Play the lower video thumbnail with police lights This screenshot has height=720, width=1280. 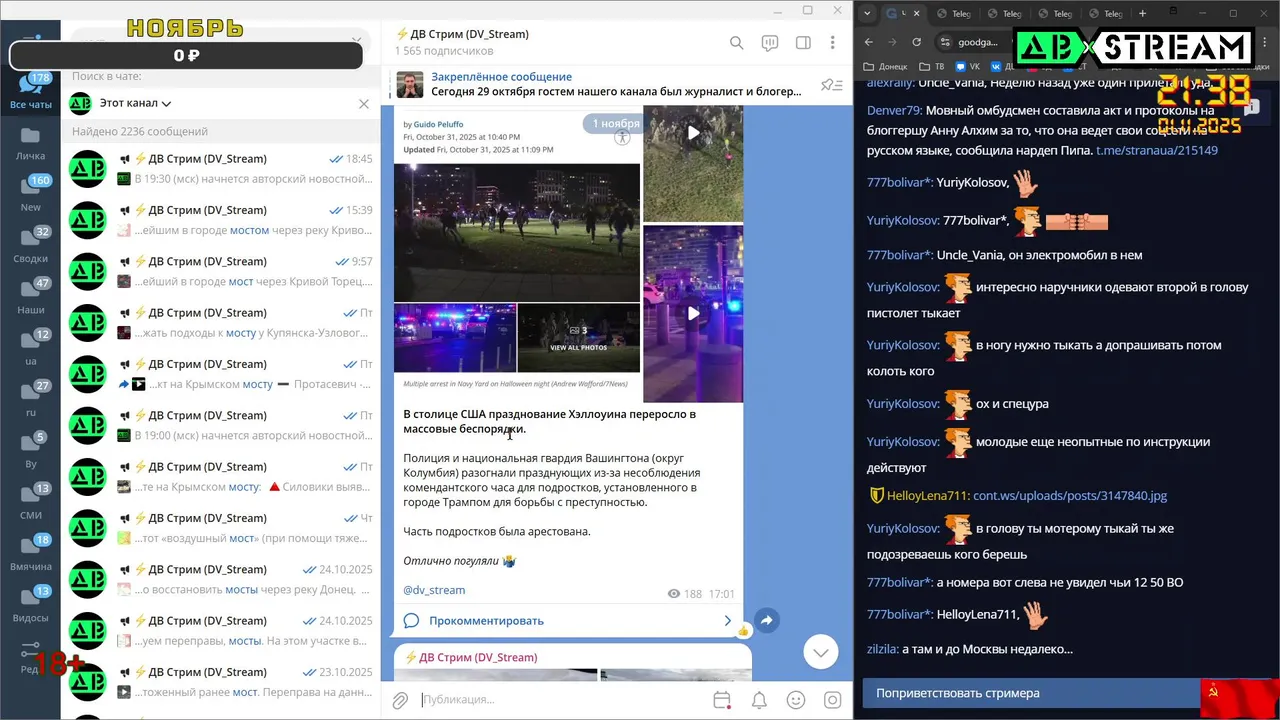tap(693, 313)
